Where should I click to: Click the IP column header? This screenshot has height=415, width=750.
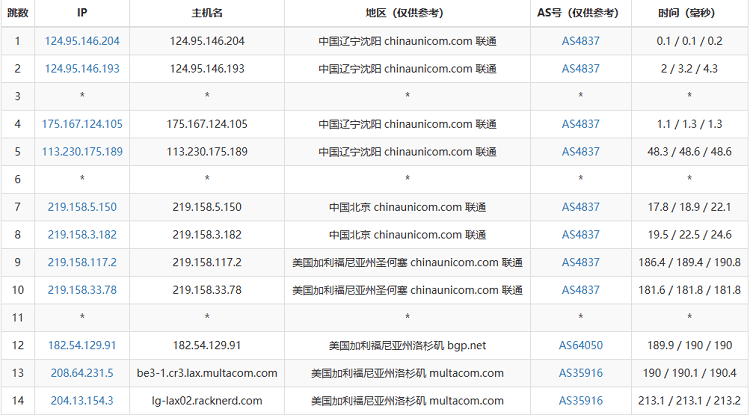[x=82, y=13]
